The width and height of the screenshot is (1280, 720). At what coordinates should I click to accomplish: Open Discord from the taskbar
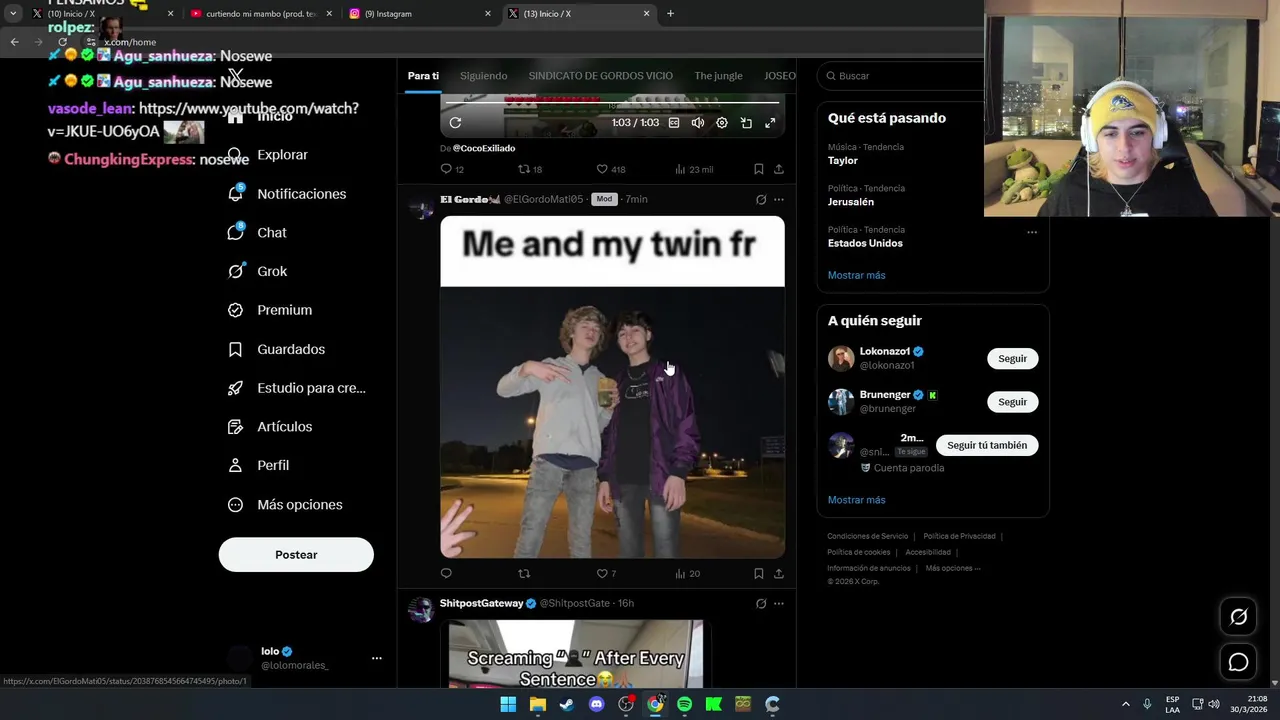(597, 704)
